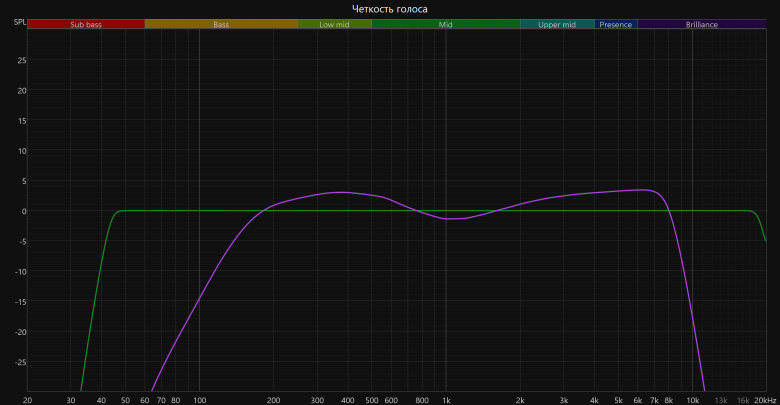Viewport: 780px width, 405px height.
Task: Click the 300 Hz frequency label
Action: 317,400
